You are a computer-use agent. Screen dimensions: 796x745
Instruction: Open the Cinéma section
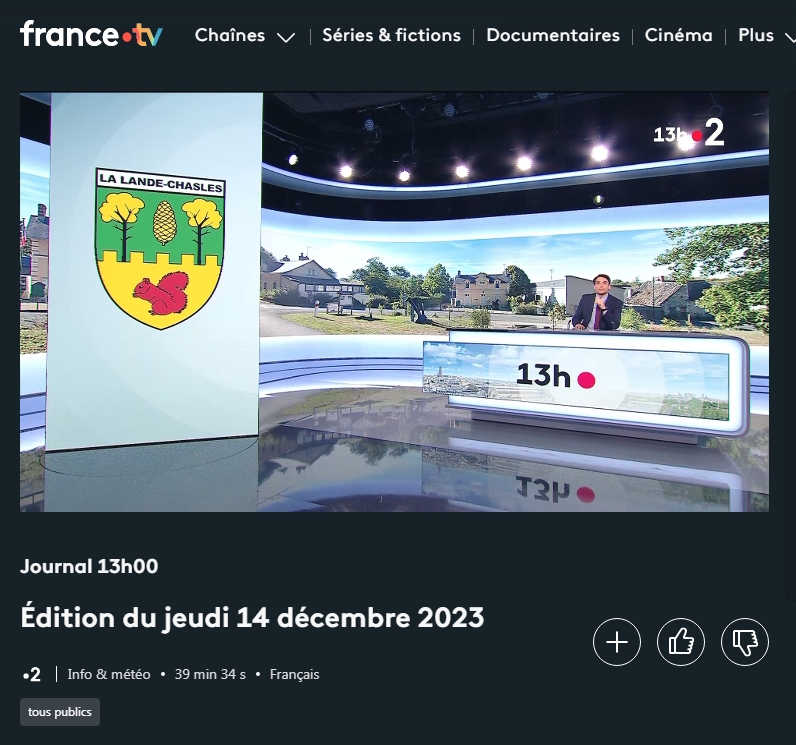coord(678,36)
